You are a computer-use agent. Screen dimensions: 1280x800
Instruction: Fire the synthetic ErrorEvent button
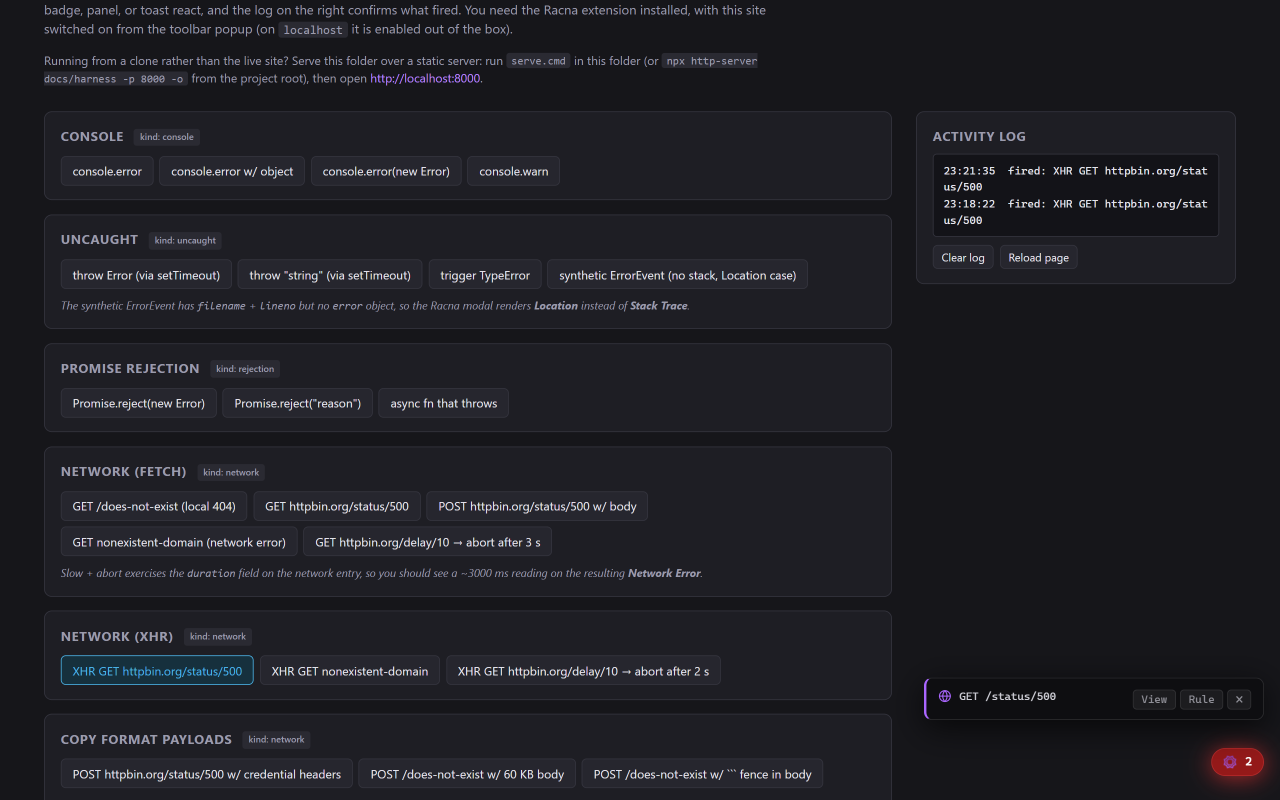[x=677, y=274]
